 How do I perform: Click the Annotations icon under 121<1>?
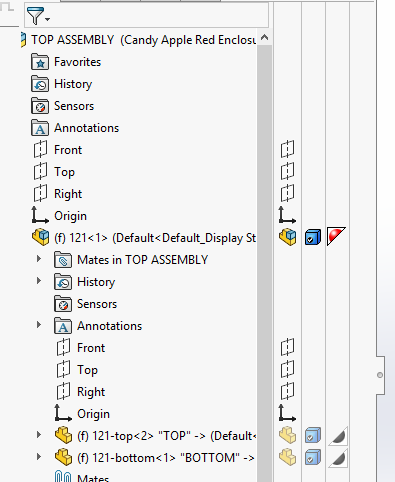click(x=63, y=326)
